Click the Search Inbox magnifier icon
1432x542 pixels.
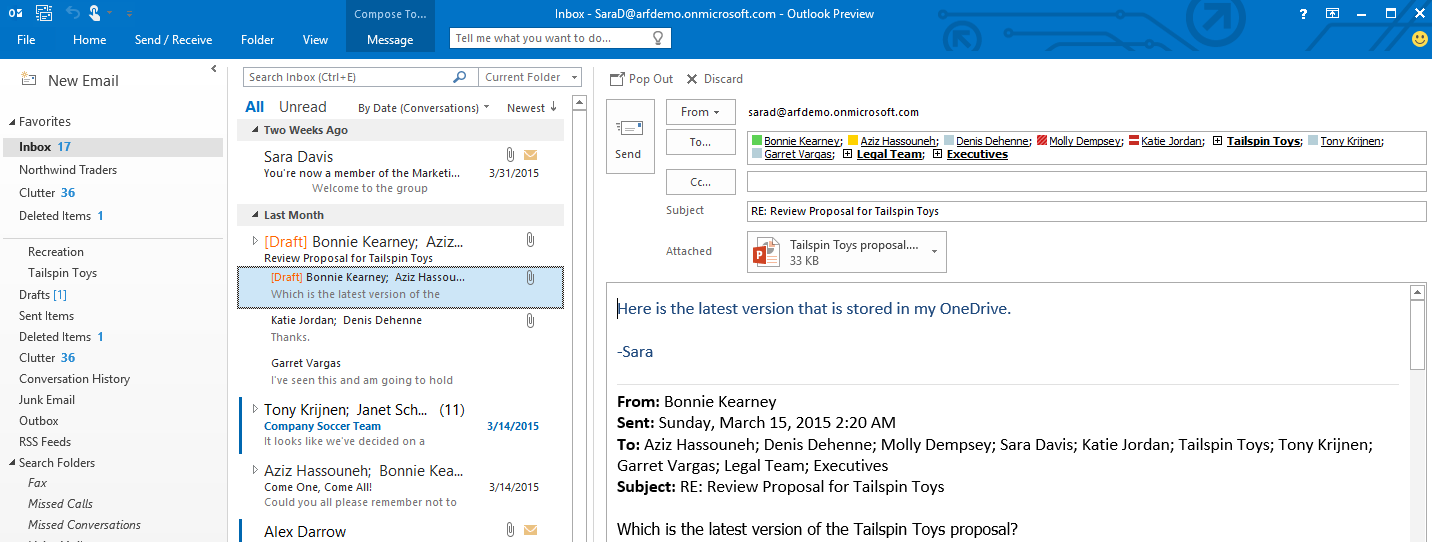(460, 77)
